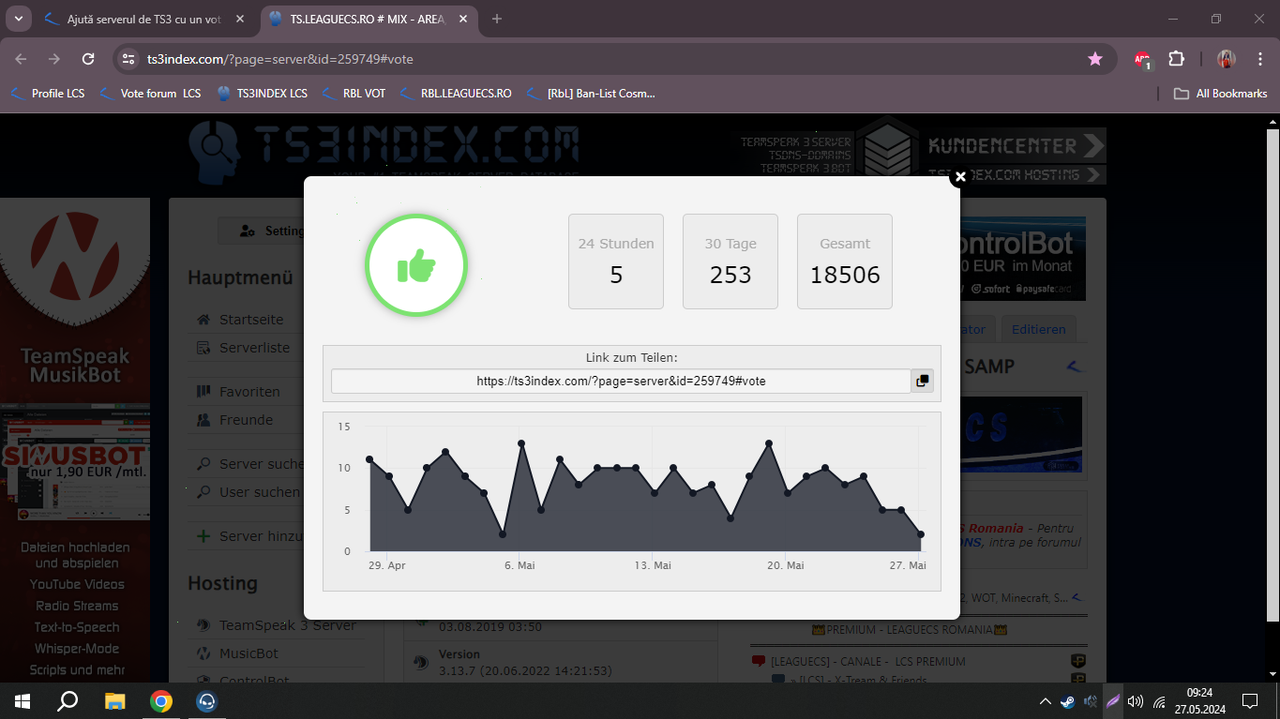
Task: Switch to the Editieren tab
Action: 1038,329
